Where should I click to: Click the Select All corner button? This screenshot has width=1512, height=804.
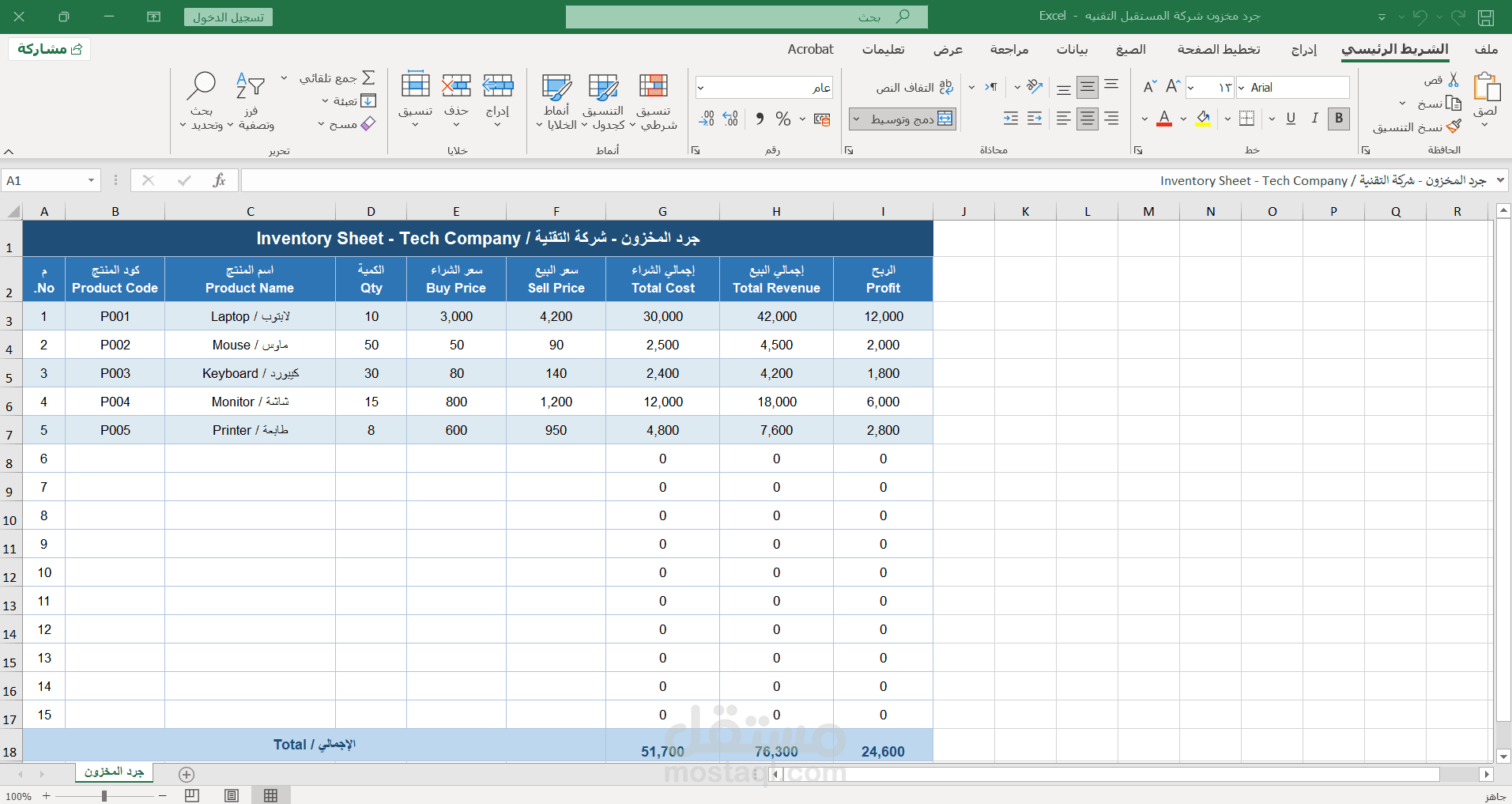(12, 211)
